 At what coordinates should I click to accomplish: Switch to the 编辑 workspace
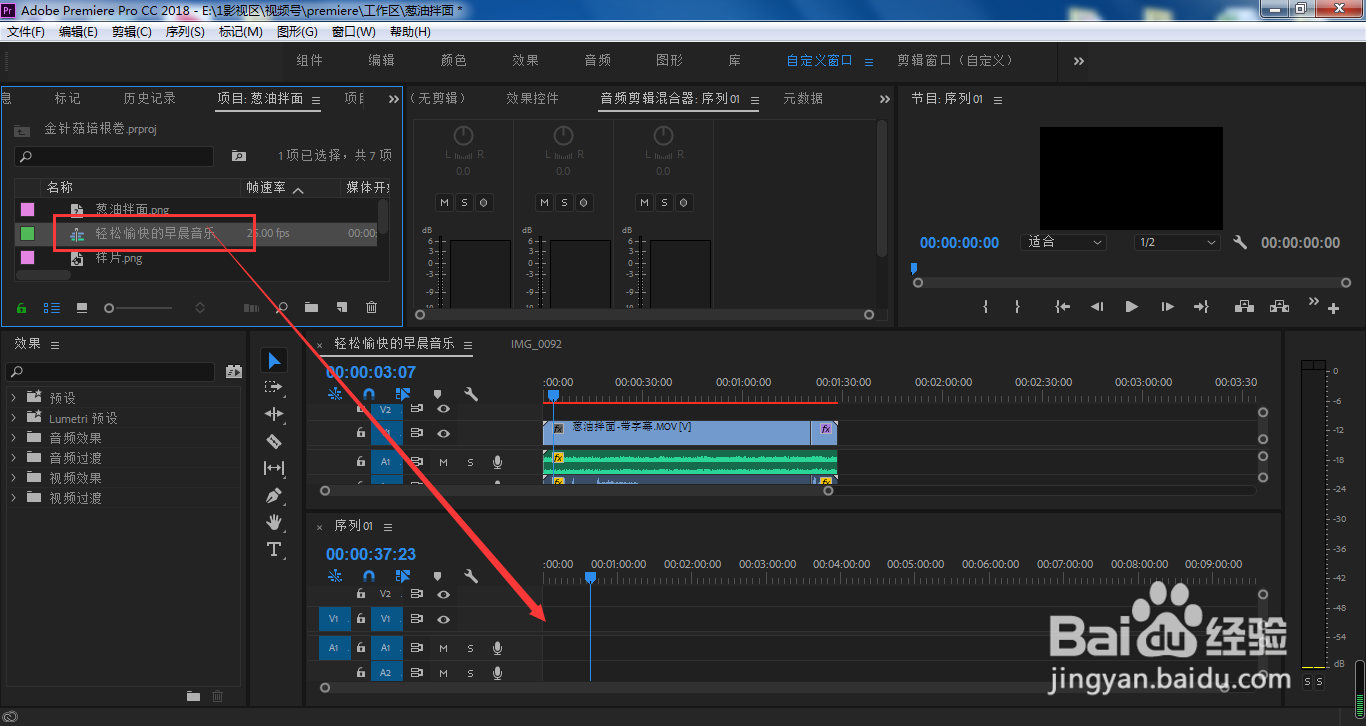tap(382, 60)
